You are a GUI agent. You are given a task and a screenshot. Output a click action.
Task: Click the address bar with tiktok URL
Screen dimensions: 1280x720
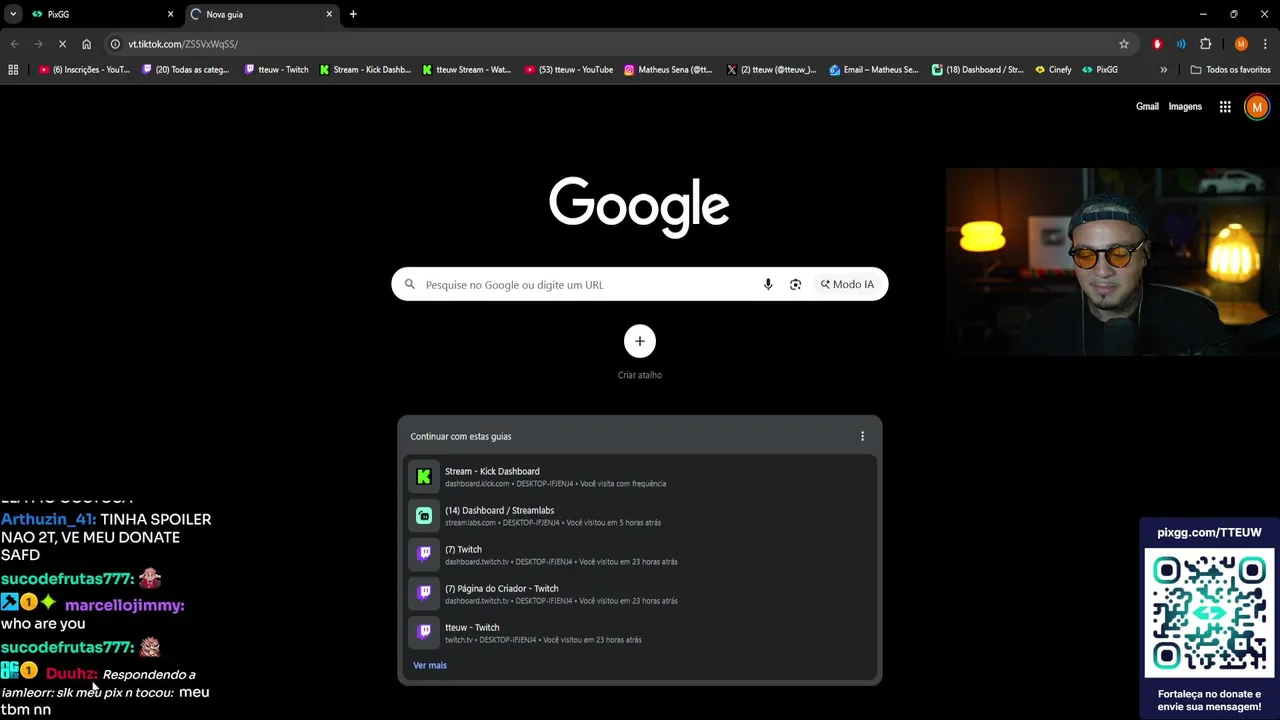tap(620, 44)
